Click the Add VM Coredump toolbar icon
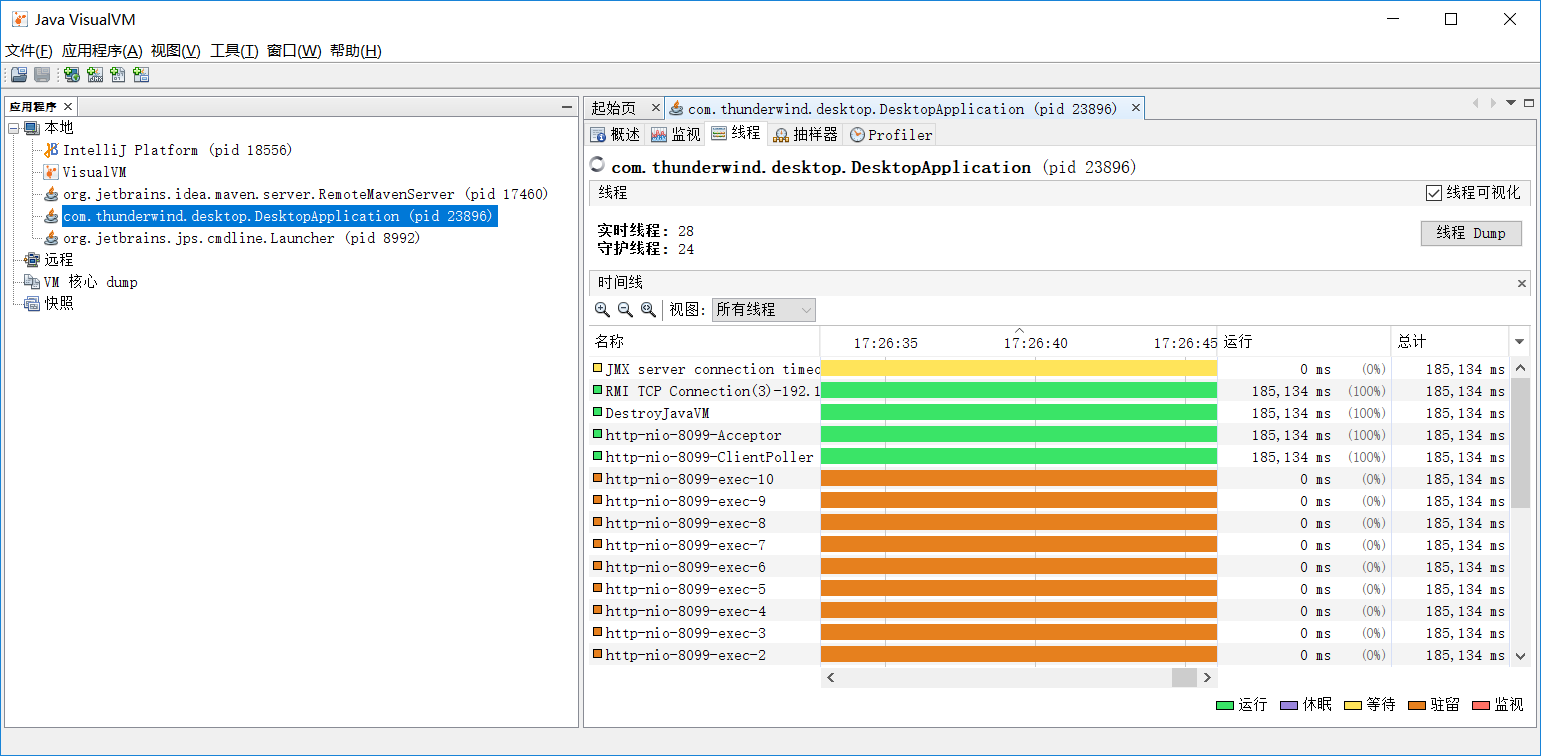 pyautogui.click(x=118, y=75)
